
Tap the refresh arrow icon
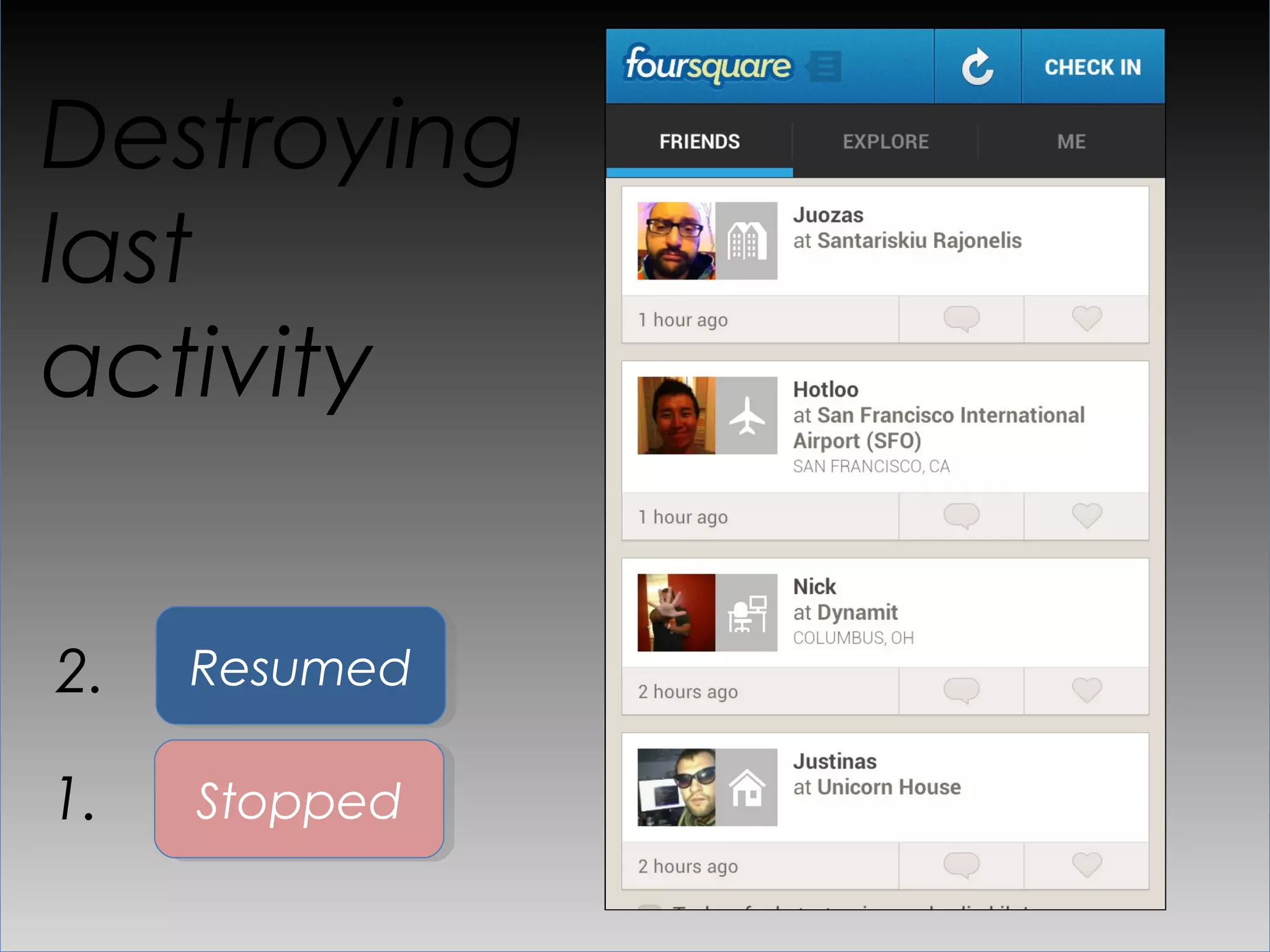click(977, 67)
